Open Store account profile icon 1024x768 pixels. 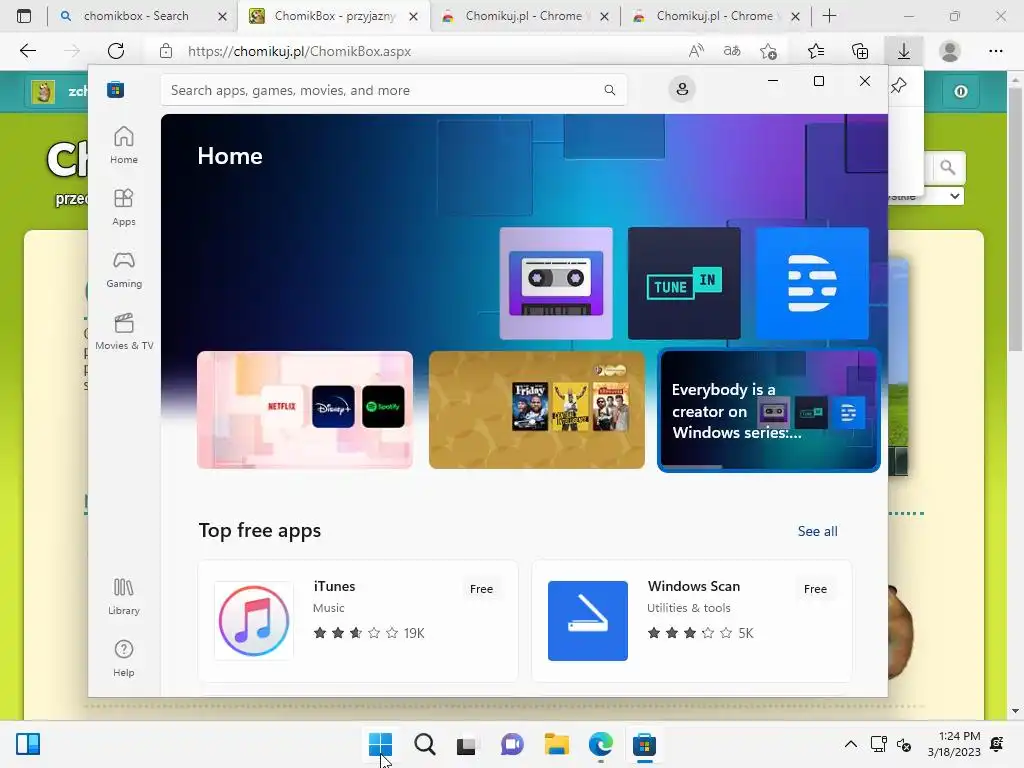pyautogui.click(x=682, y=89)
